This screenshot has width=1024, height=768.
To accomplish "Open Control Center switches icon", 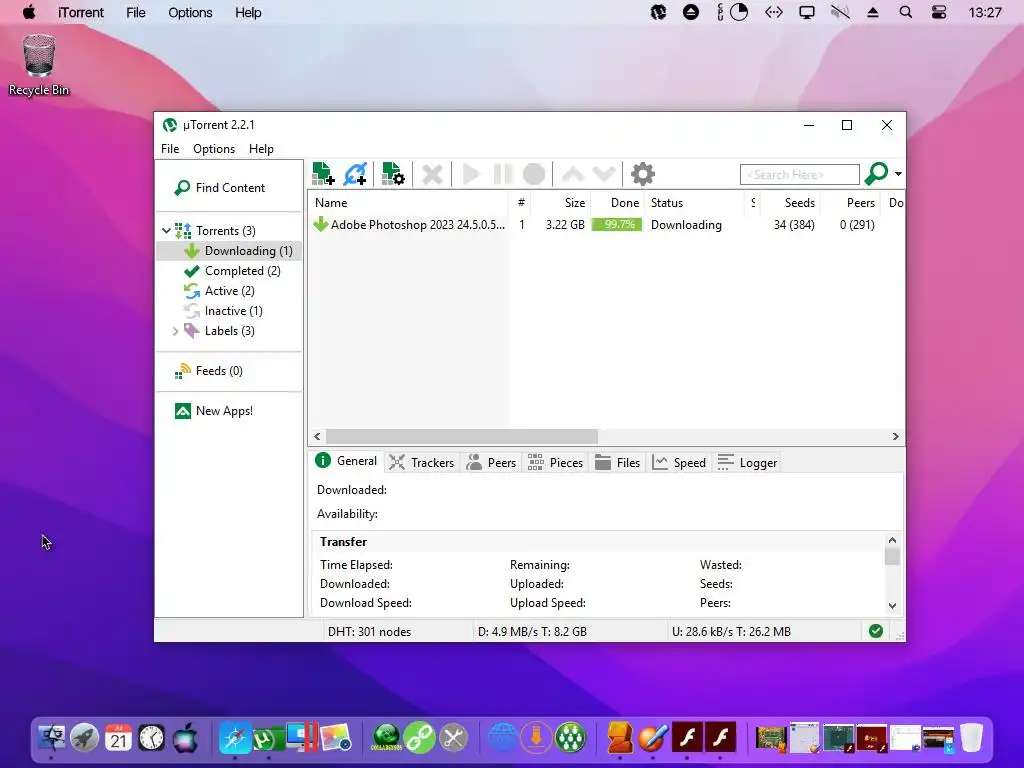I will pos(938,12).
